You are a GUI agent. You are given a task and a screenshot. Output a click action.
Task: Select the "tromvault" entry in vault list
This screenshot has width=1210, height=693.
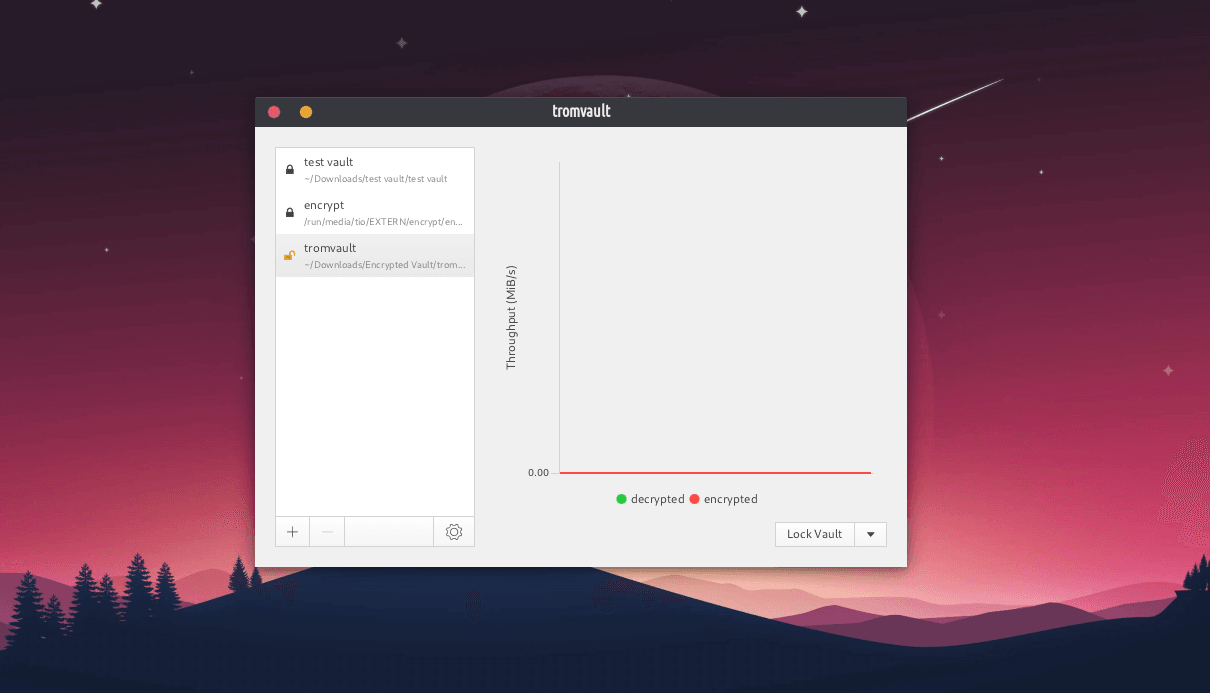pos(330,248)
